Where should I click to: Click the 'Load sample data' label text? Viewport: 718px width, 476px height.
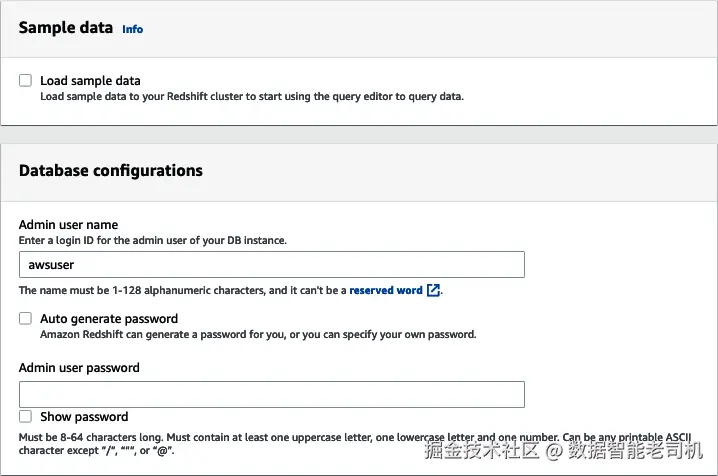coord(90,81)
